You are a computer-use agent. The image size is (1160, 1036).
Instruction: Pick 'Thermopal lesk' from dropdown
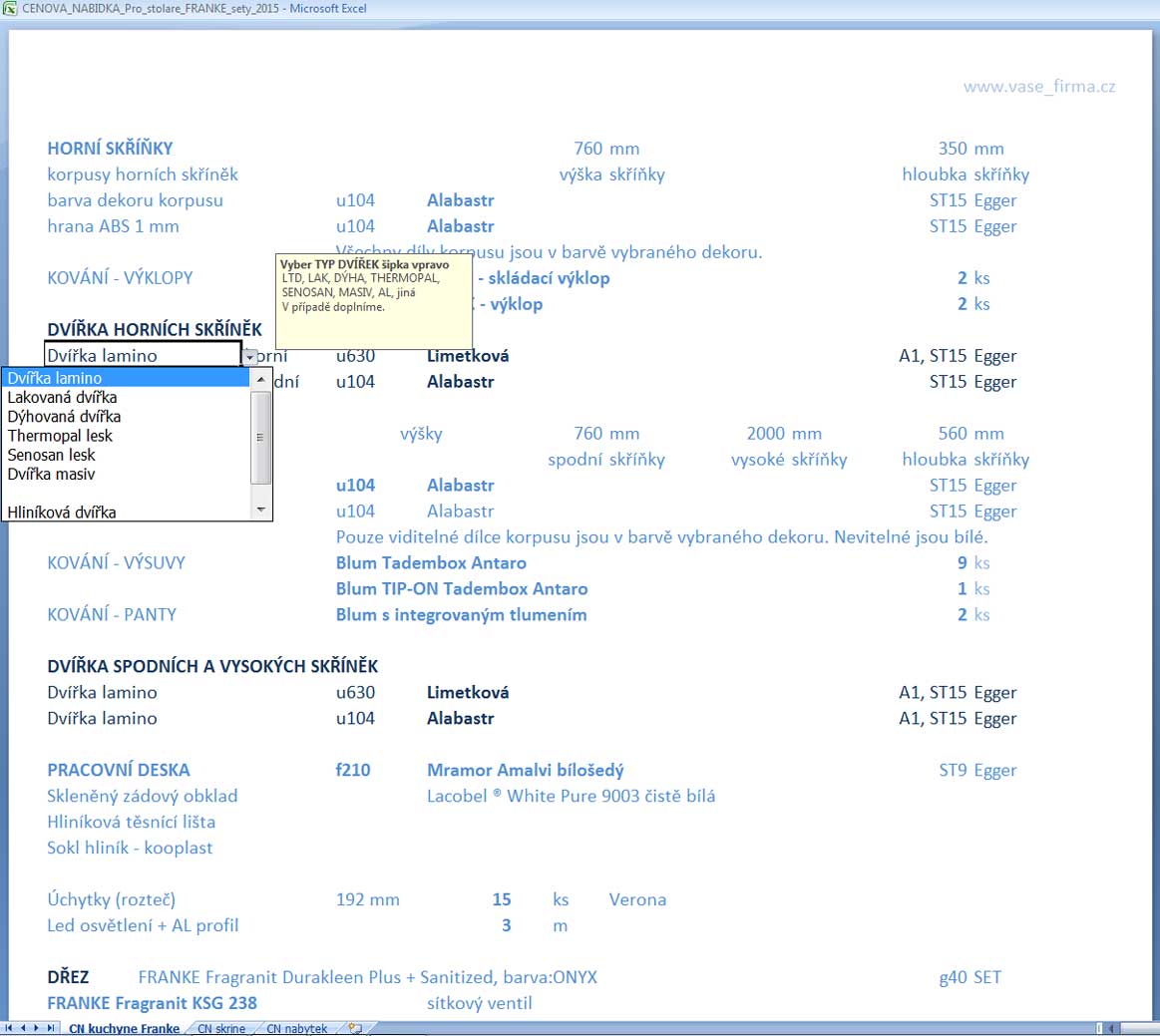pyautogui.click(x=126, y=436)
